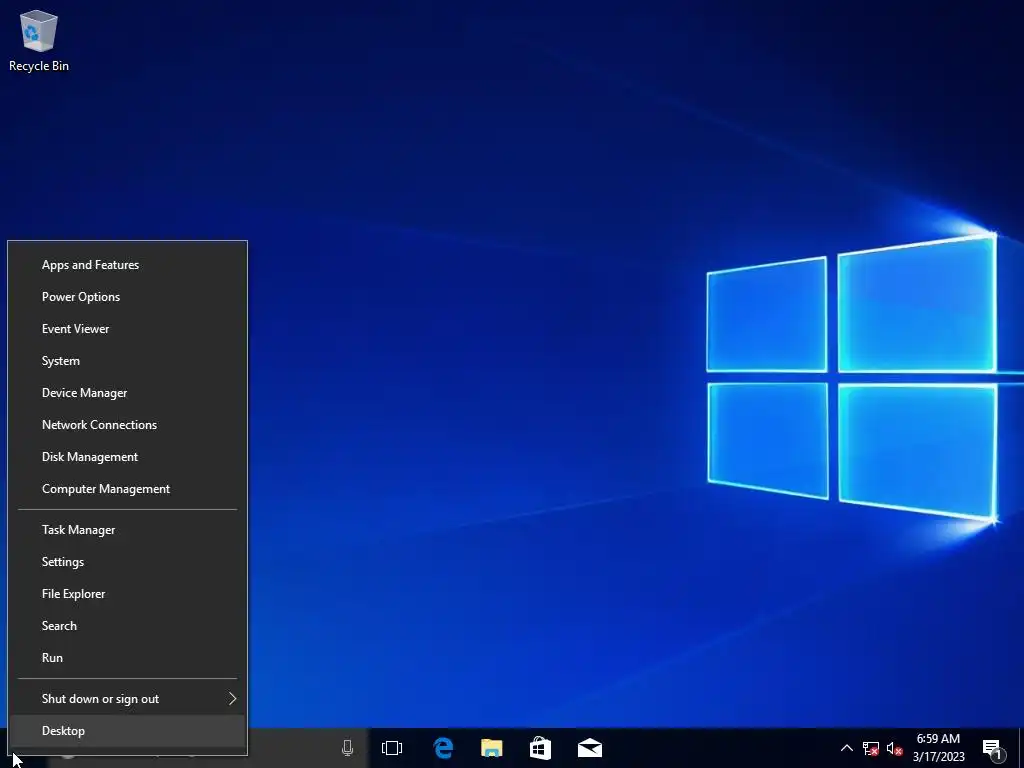The image size is (1024, 768).
Task: Select Disk Management in menu
Action: point(127,456)
